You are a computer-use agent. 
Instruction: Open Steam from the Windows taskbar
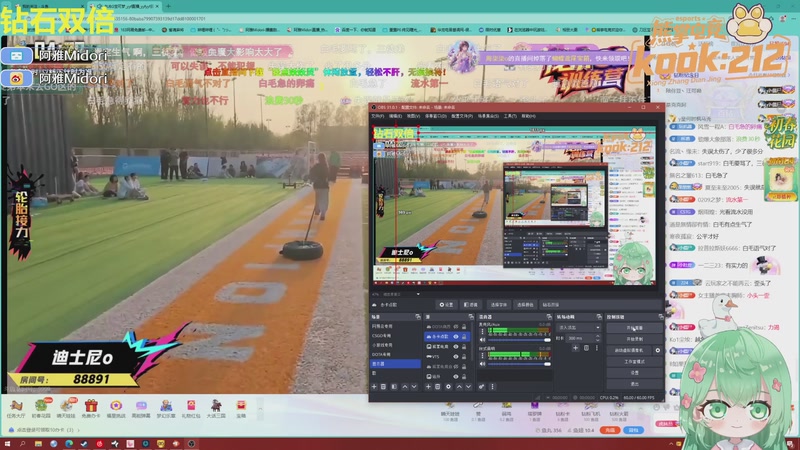point(84,444)
